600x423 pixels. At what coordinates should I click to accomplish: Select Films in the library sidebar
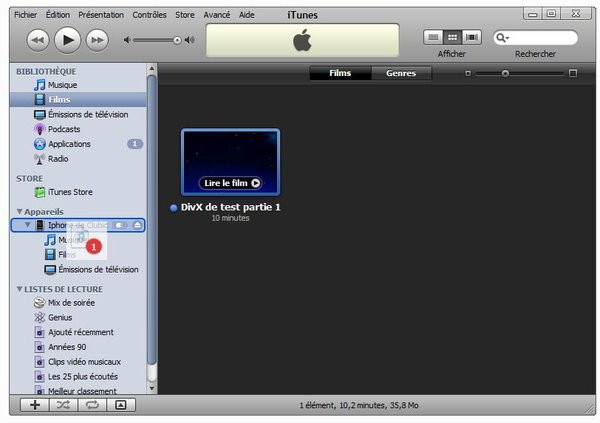coord(78,100)
